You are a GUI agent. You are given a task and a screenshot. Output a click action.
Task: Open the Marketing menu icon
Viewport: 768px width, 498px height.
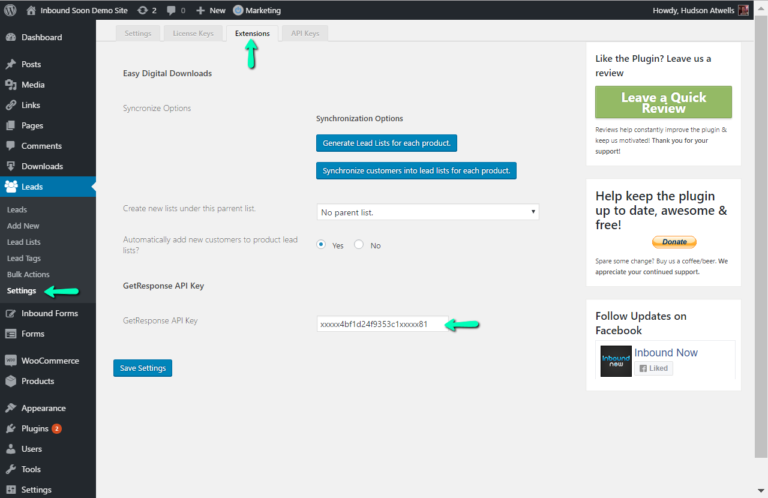(x=238, y=10)
